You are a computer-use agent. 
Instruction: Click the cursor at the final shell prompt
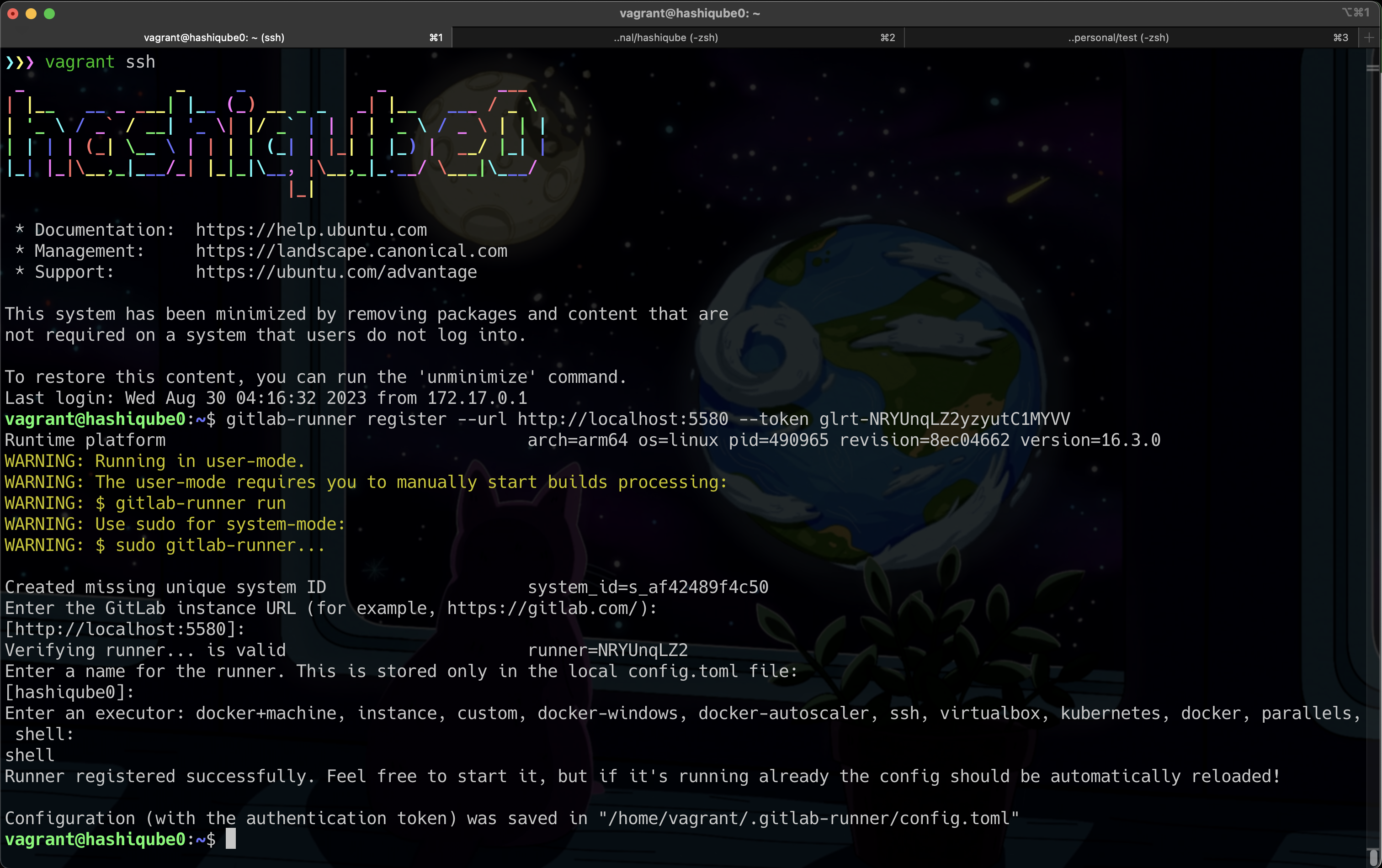pos(231,839)
